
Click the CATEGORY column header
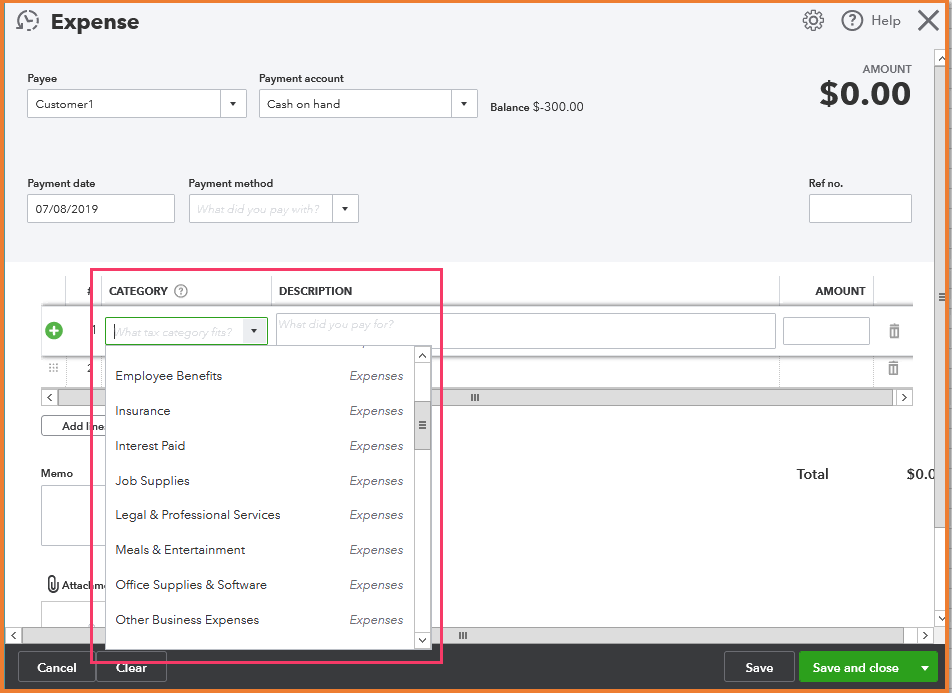click(x=138, y=291)
